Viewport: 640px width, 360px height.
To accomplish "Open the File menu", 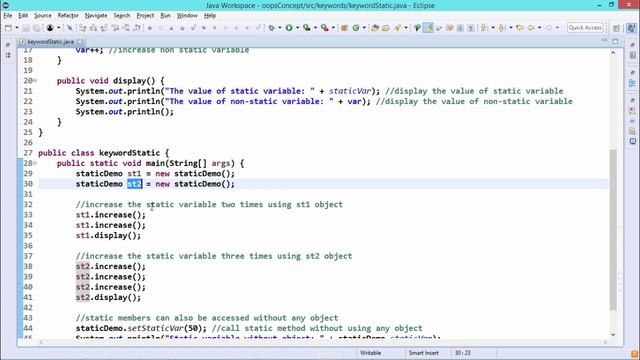I will click(8, 16).
